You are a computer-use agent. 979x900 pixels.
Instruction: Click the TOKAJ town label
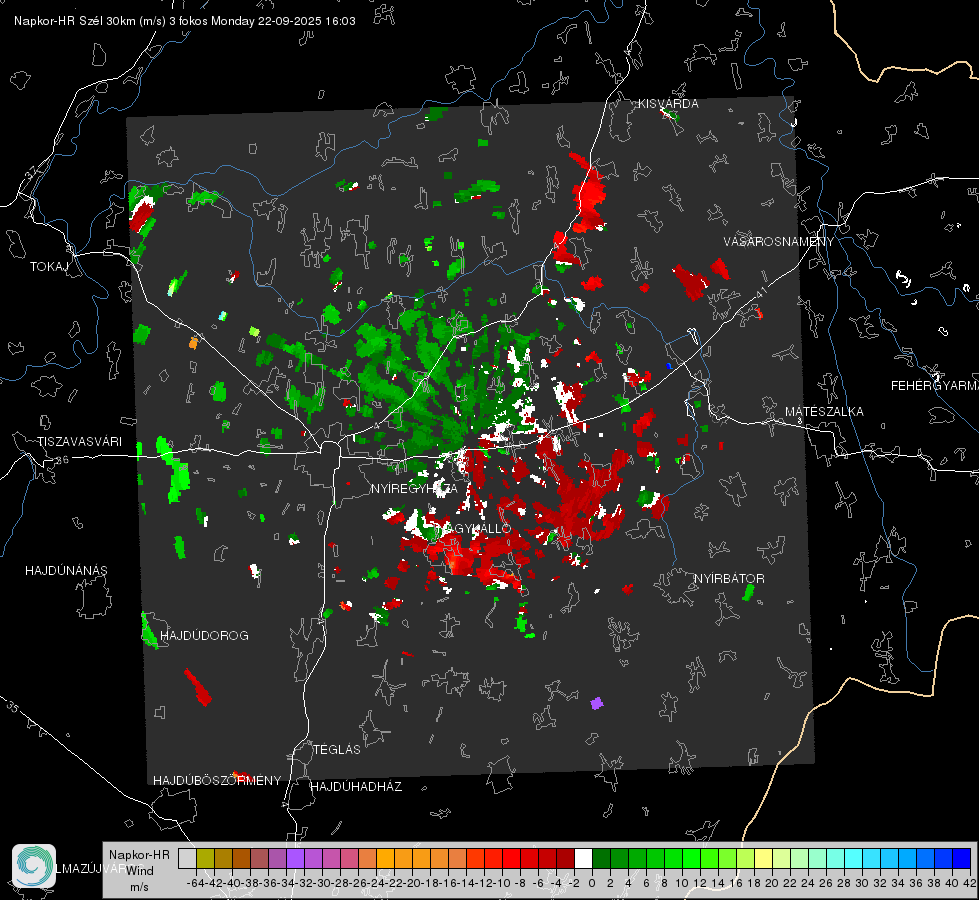click(x=49, y=267)
